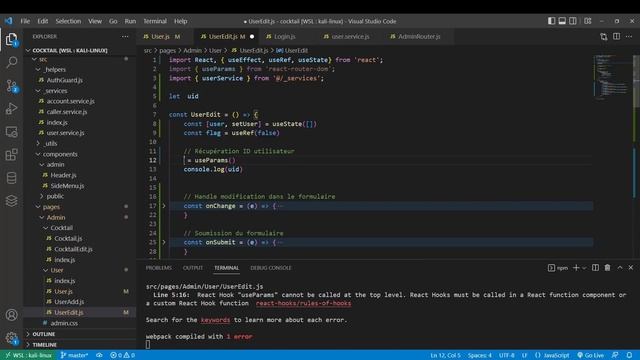Split the terminal panel
Screen dimensions: 640x360
[596, 268]
